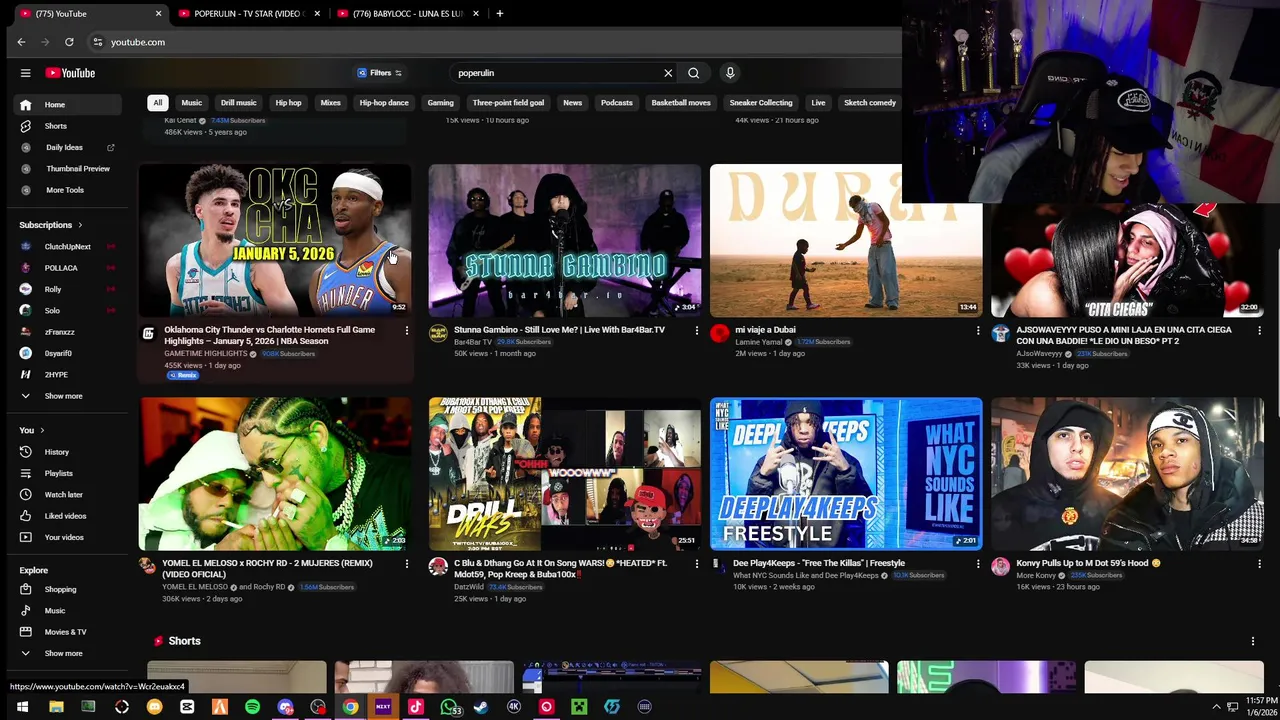Open the Filters dropdown

(x=380, y=73)
